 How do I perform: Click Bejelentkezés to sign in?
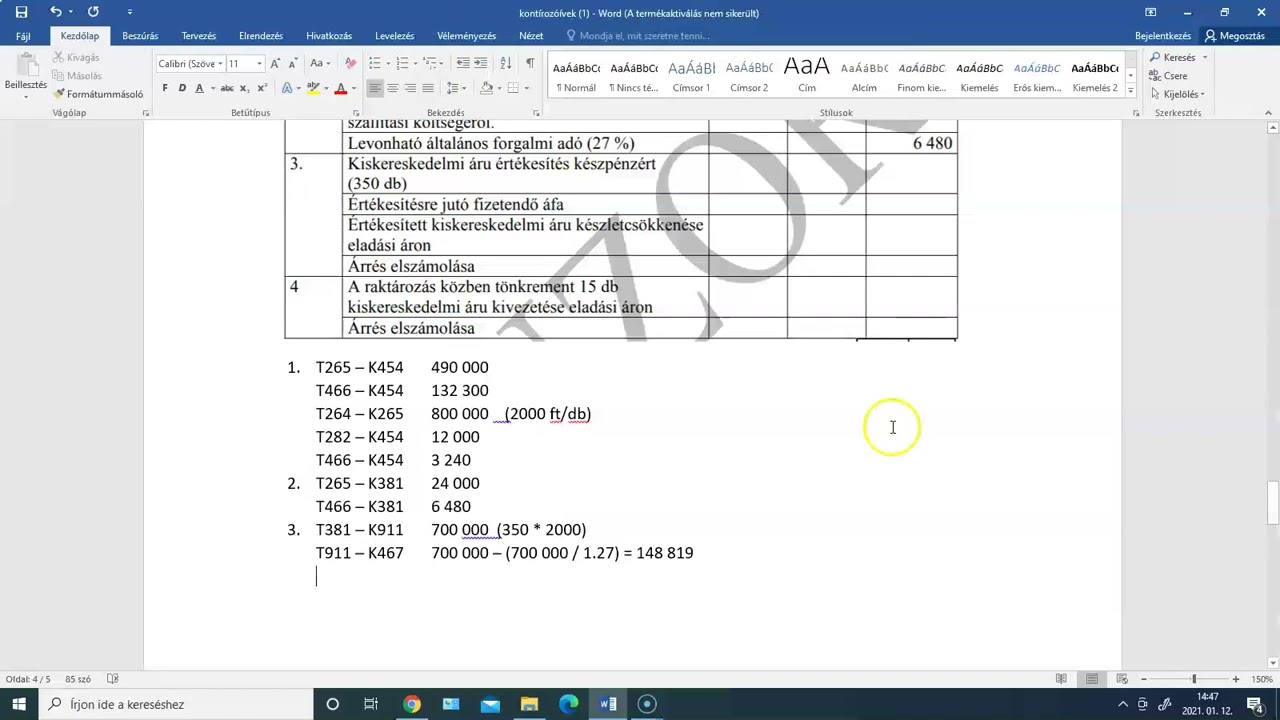(x=1163, y=36)
